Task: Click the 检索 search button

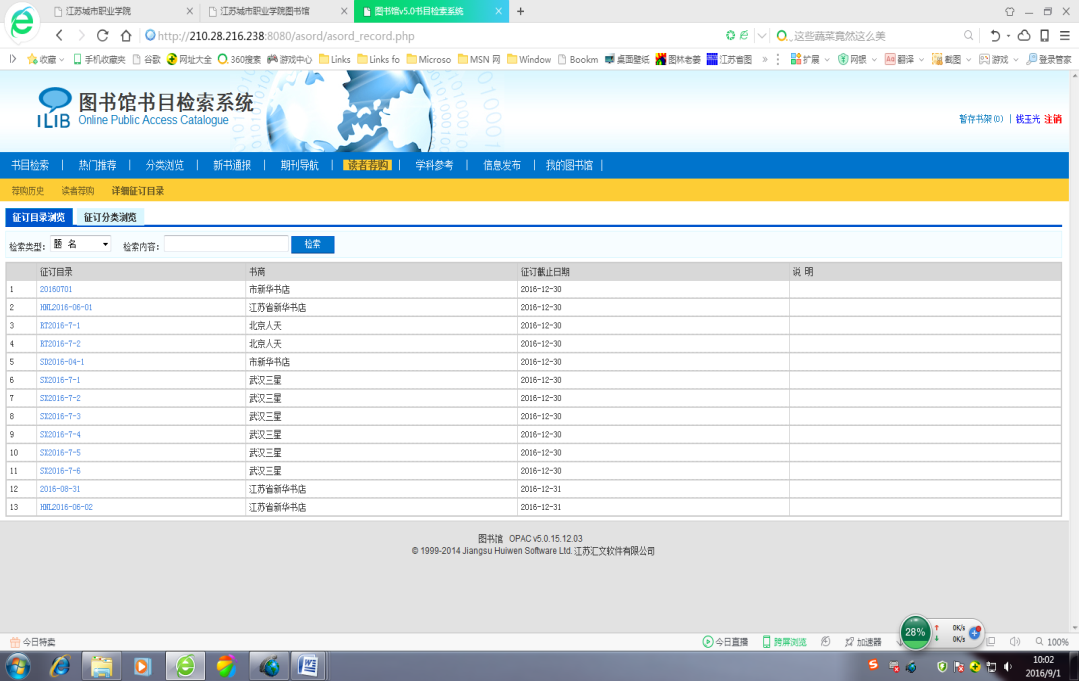Action: coord(312,244)
